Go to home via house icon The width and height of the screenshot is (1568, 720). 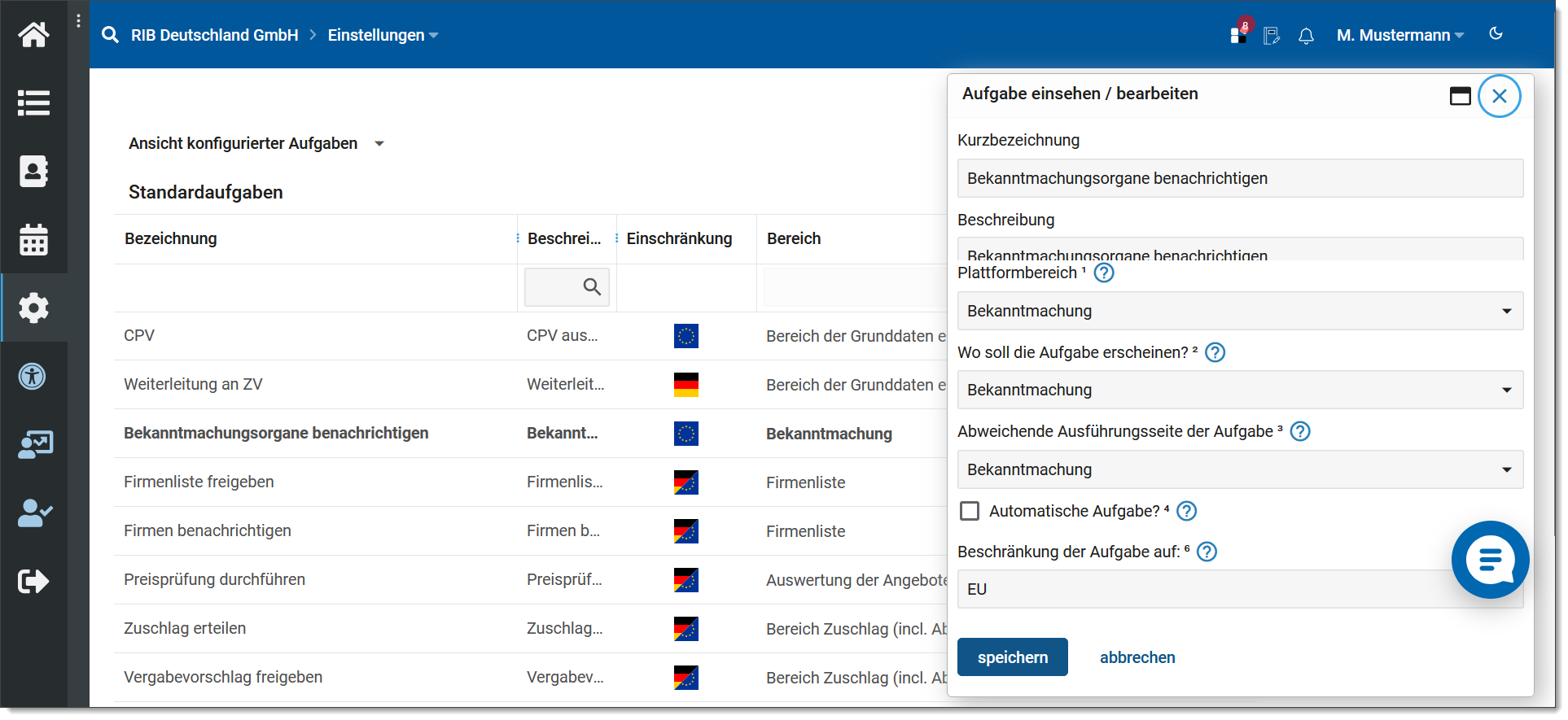click(x=33, y=34)
